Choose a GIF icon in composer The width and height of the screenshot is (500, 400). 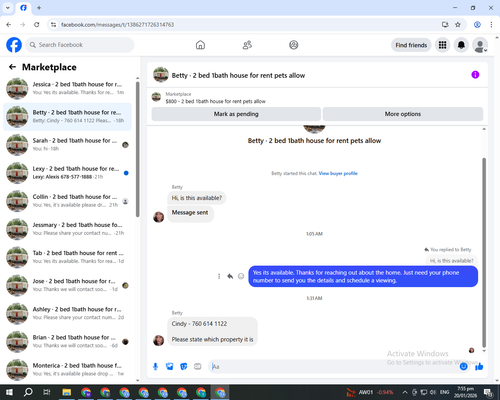198,367
